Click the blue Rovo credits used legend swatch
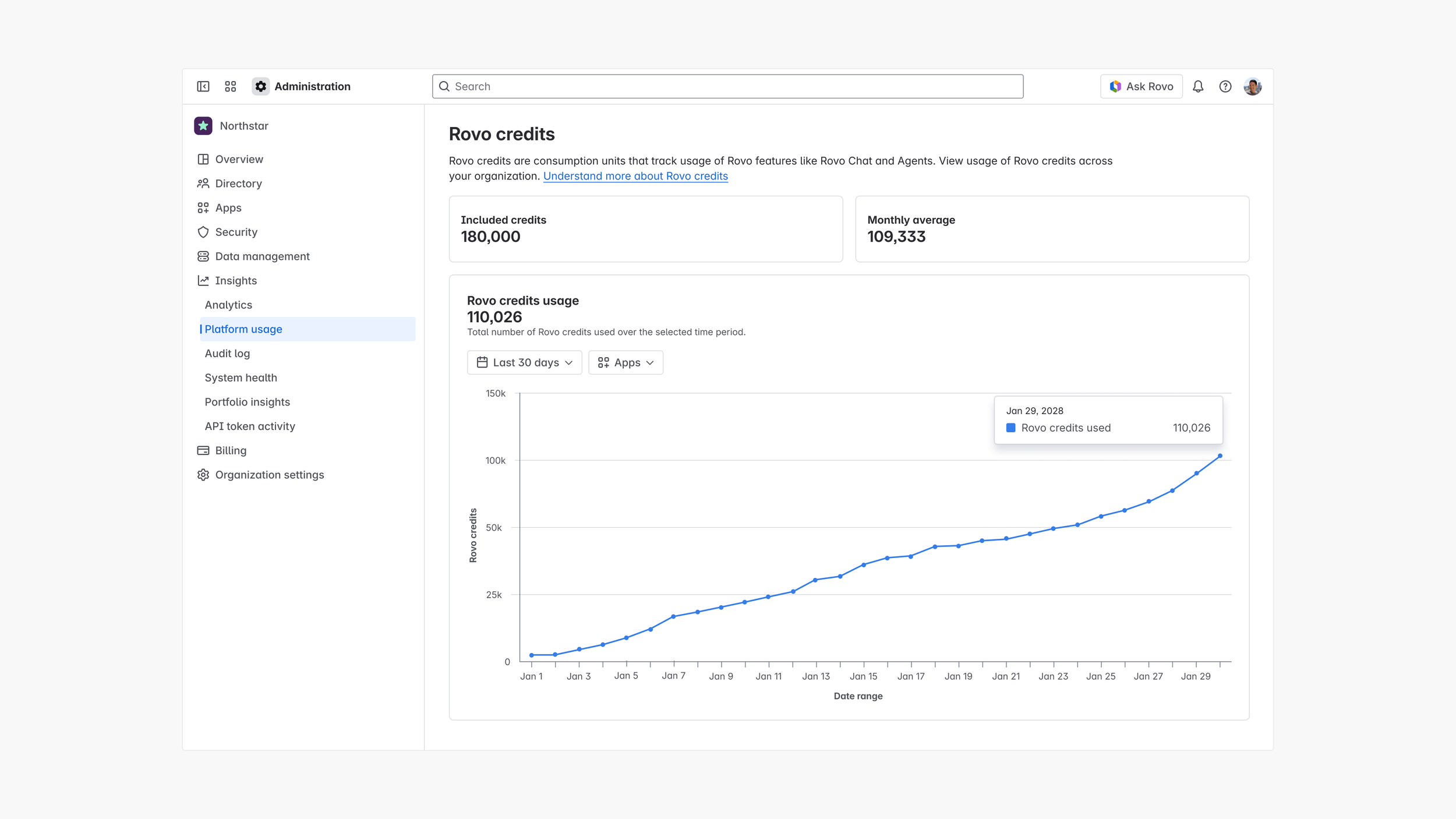 coord(1011,428)
